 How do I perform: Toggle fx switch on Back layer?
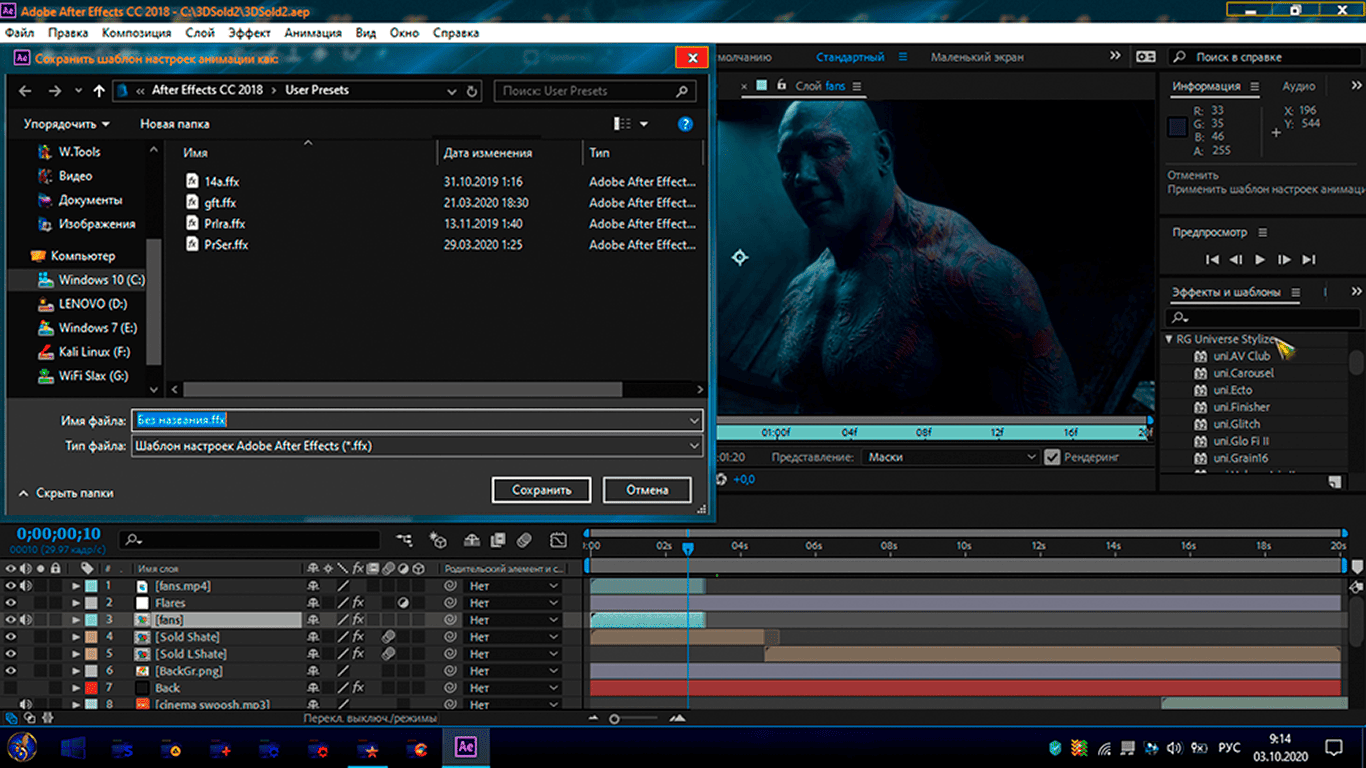click(358, 688)
